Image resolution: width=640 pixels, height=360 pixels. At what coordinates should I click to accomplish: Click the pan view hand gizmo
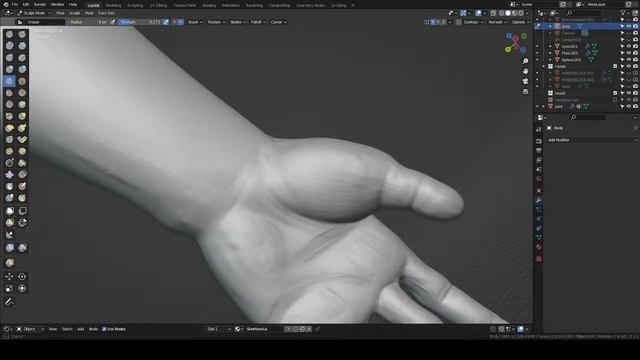pyautogui.click(x=525, y=71)
